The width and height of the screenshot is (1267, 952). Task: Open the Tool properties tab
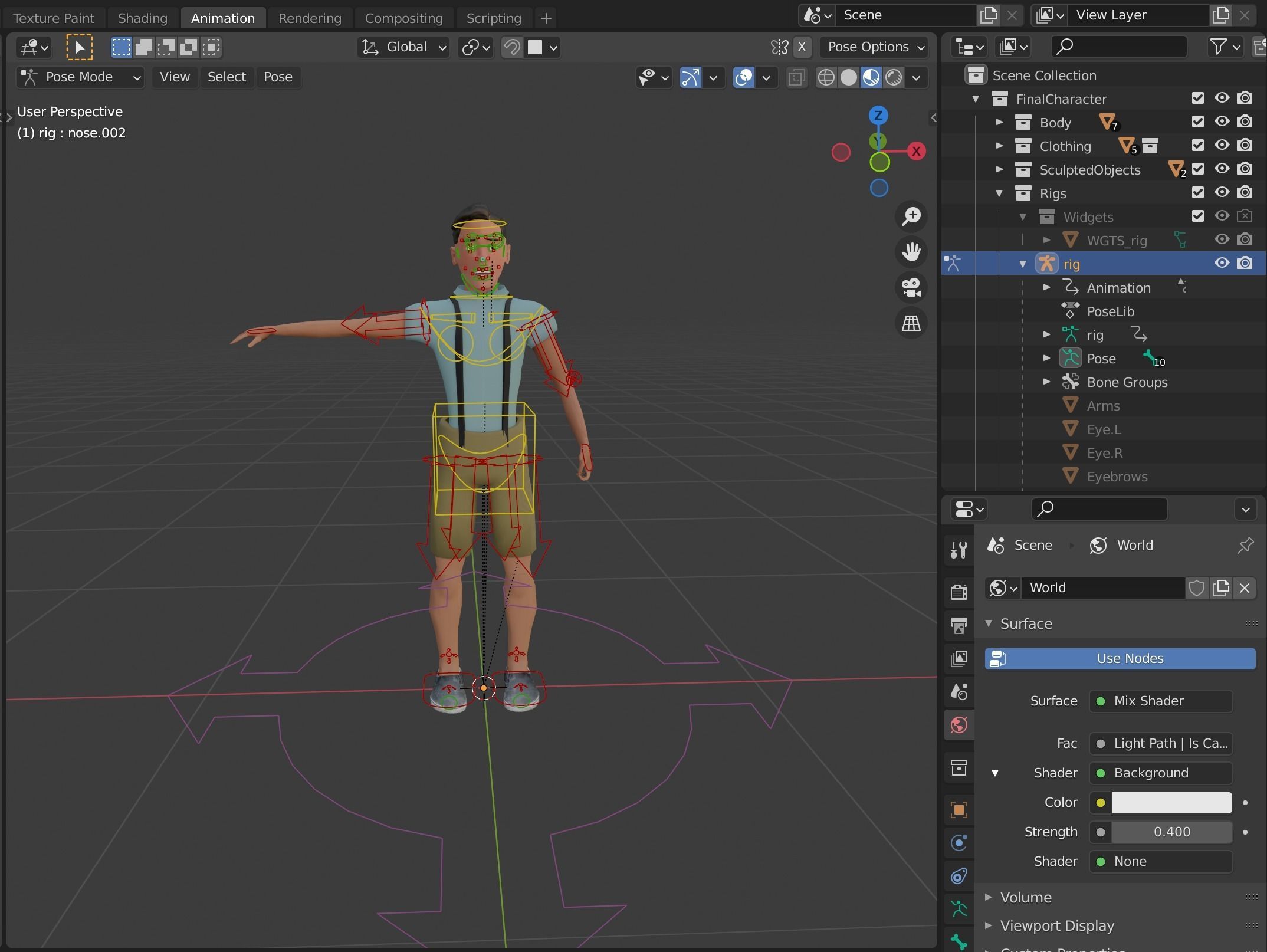959,550
